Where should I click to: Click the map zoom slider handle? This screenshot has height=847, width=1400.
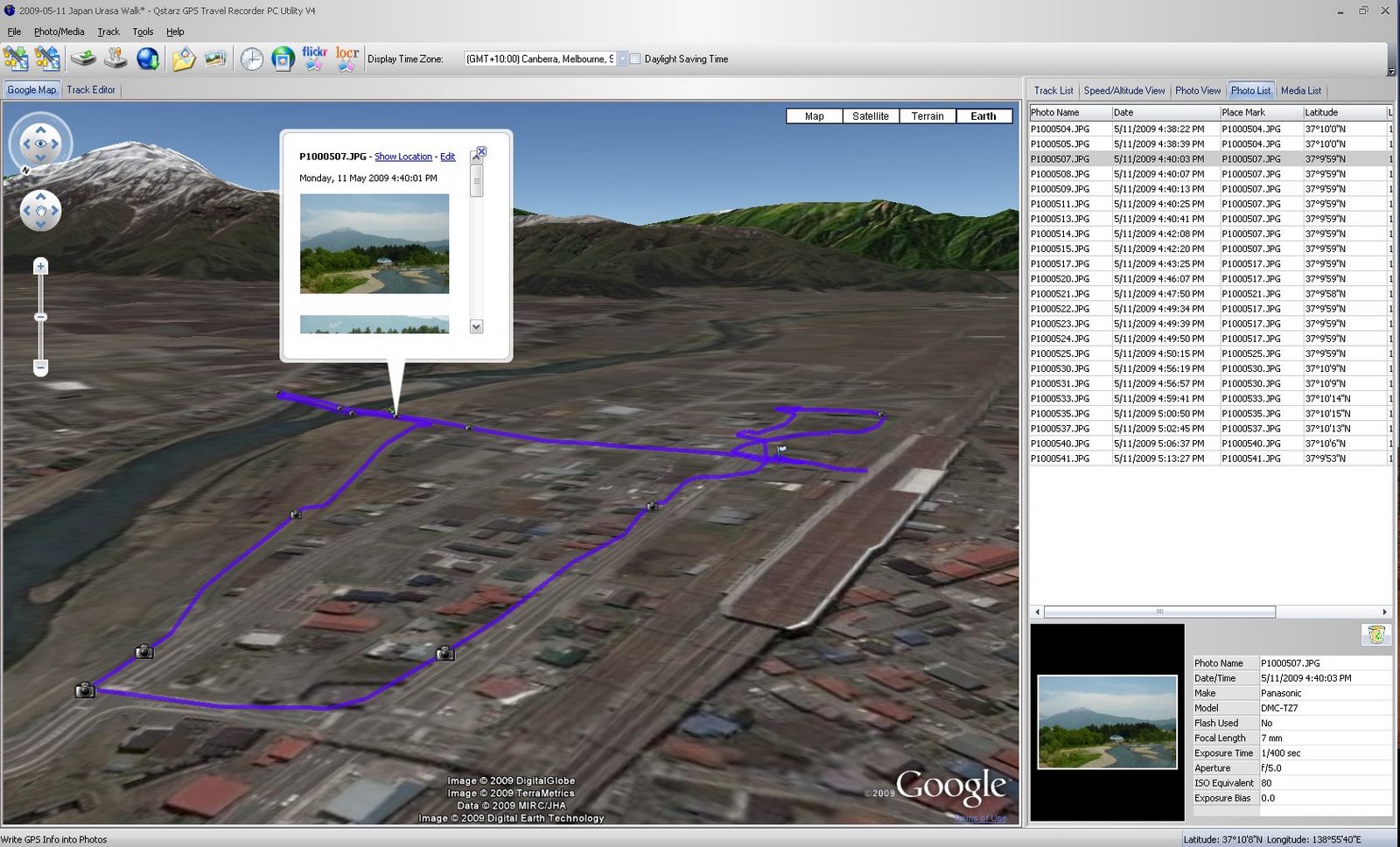[x=40, y=317]
